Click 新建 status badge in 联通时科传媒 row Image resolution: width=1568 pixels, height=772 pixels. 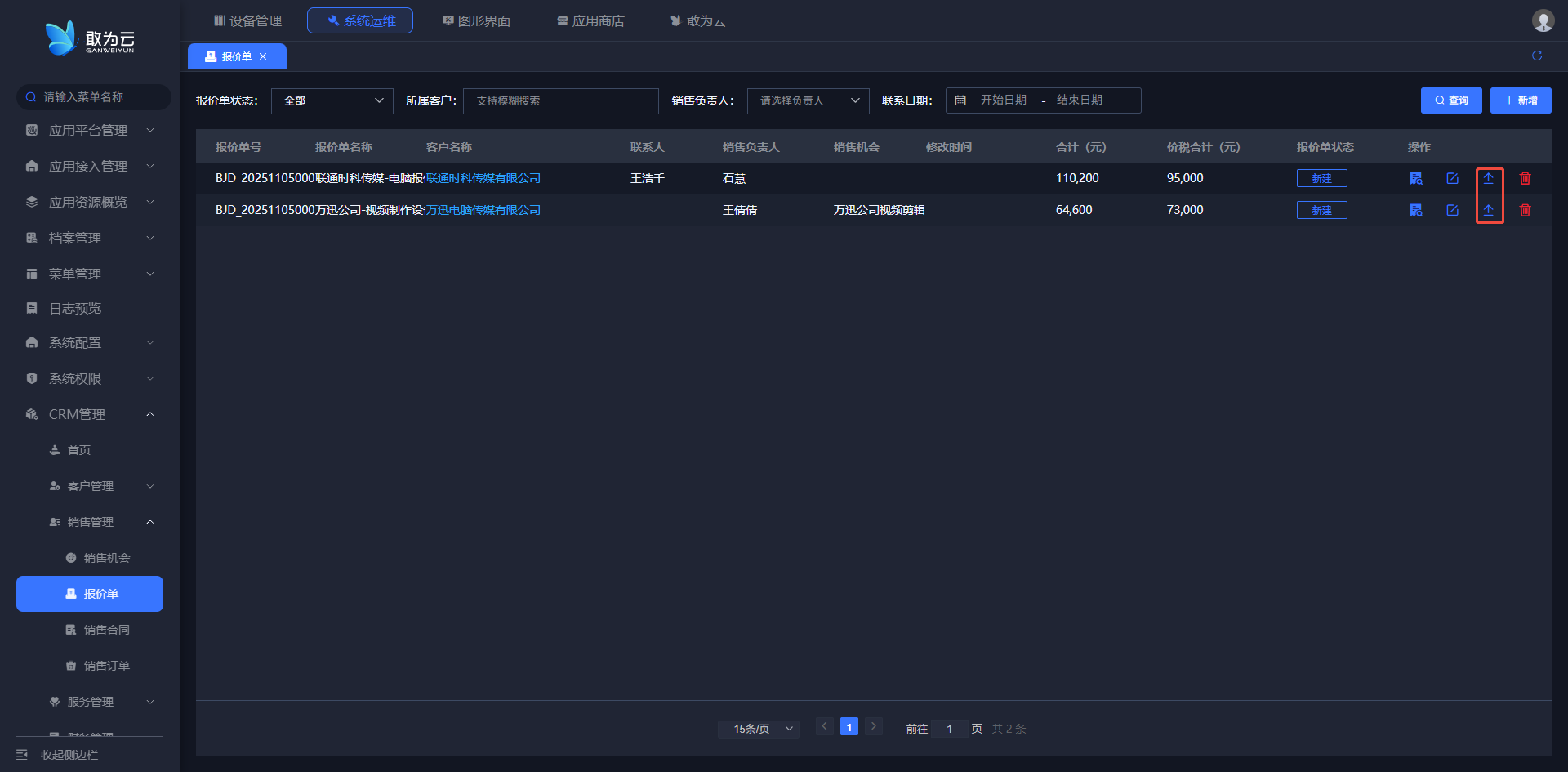tap(1321, 178)
